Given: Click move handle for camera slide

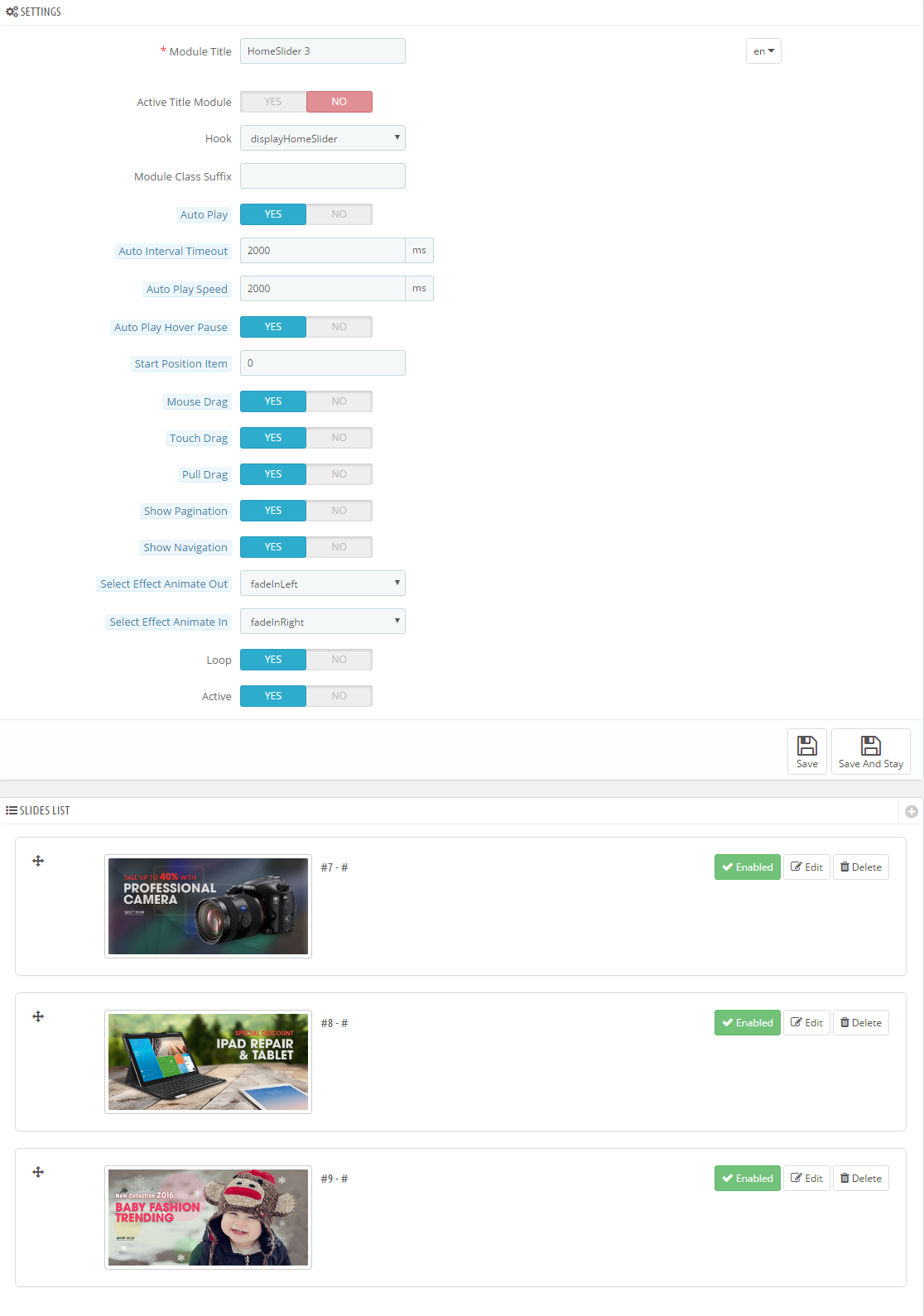Looking at the screenshot, I should (38, 861).
